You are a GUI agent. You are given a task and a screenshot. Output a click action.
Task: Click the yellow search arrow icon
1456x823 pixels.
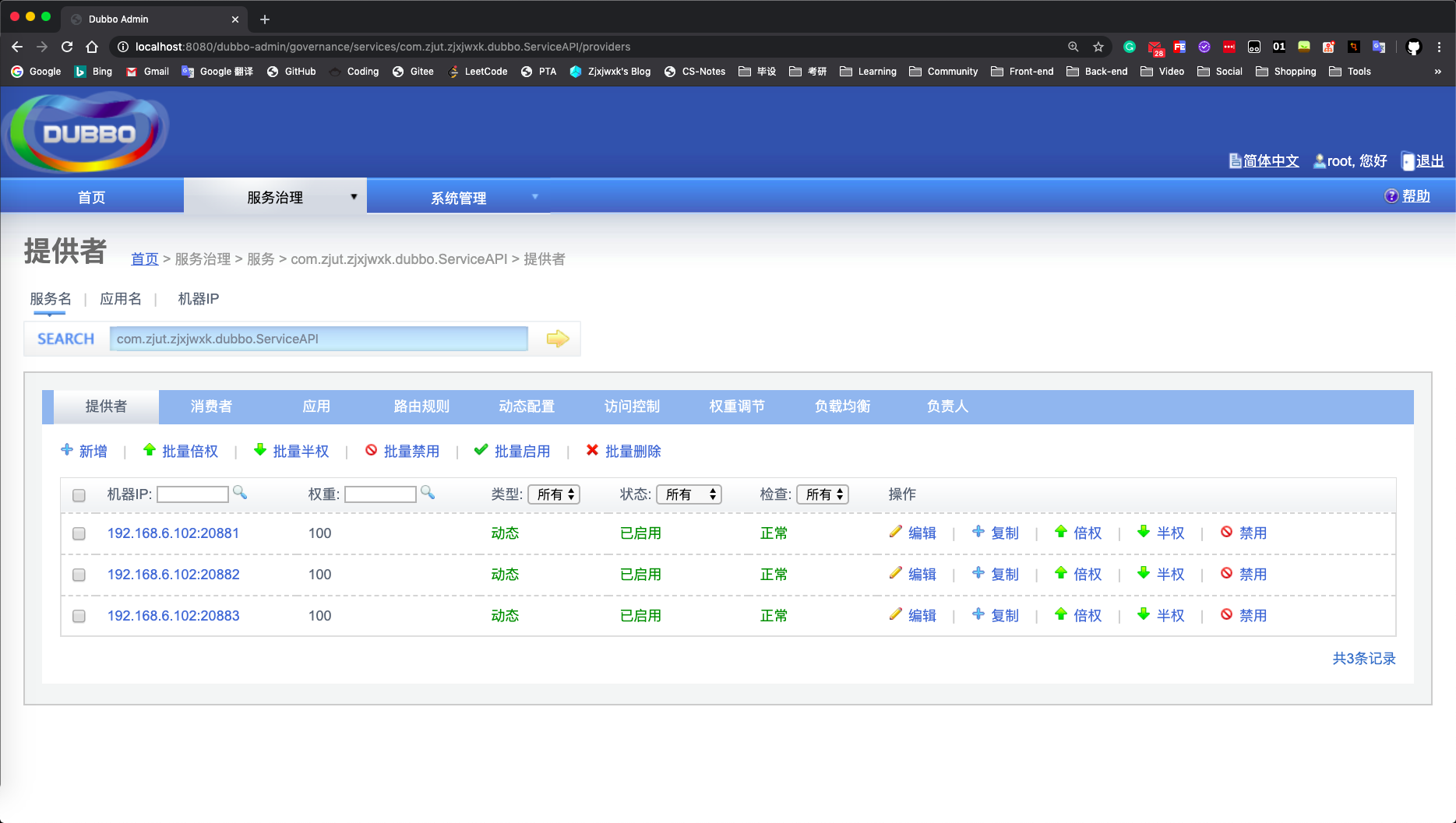[x=557, y=339]
